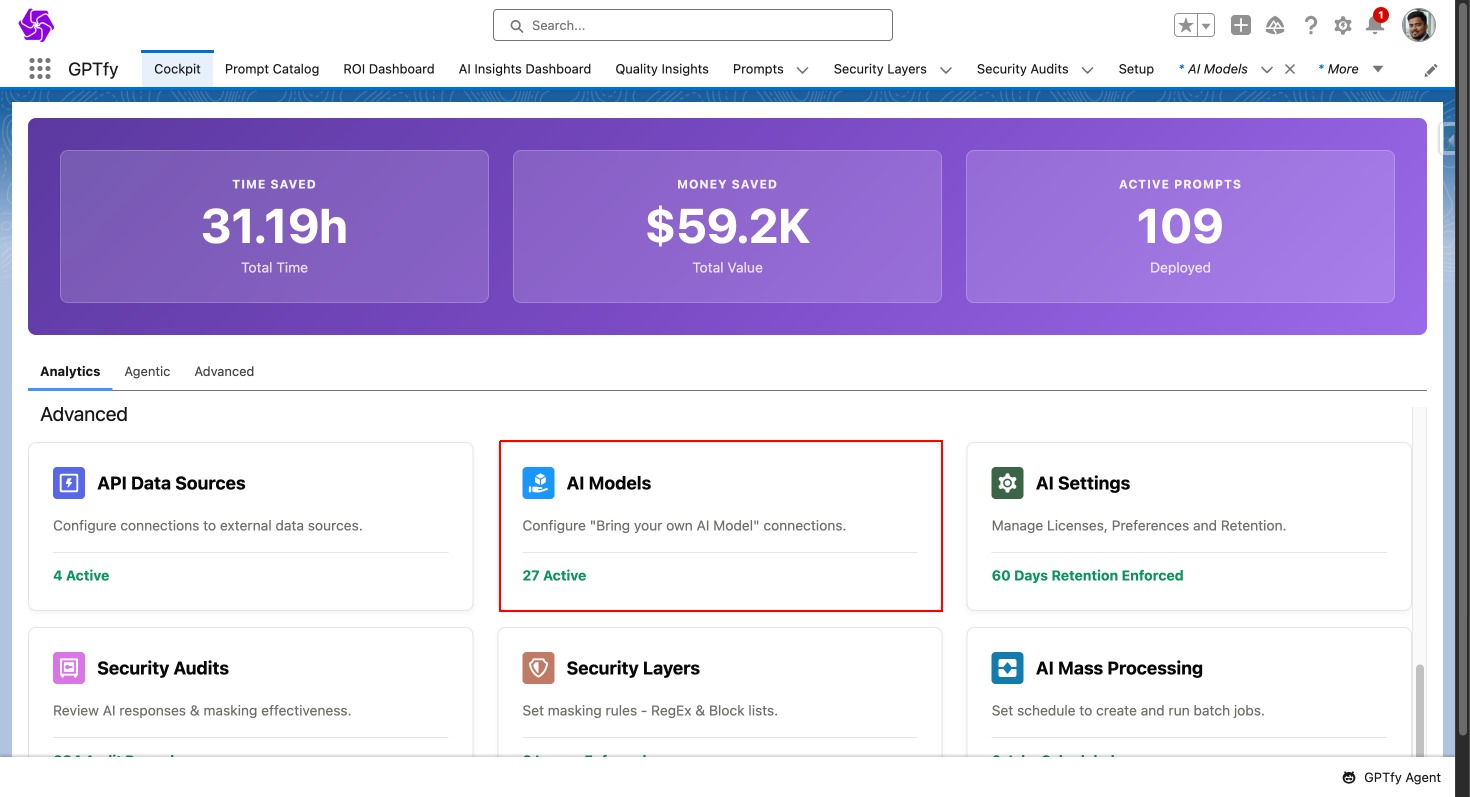Switch to the Agentic tab
Image resolution: width=1470 pixels, height=797 pixels.
(147, 371)
